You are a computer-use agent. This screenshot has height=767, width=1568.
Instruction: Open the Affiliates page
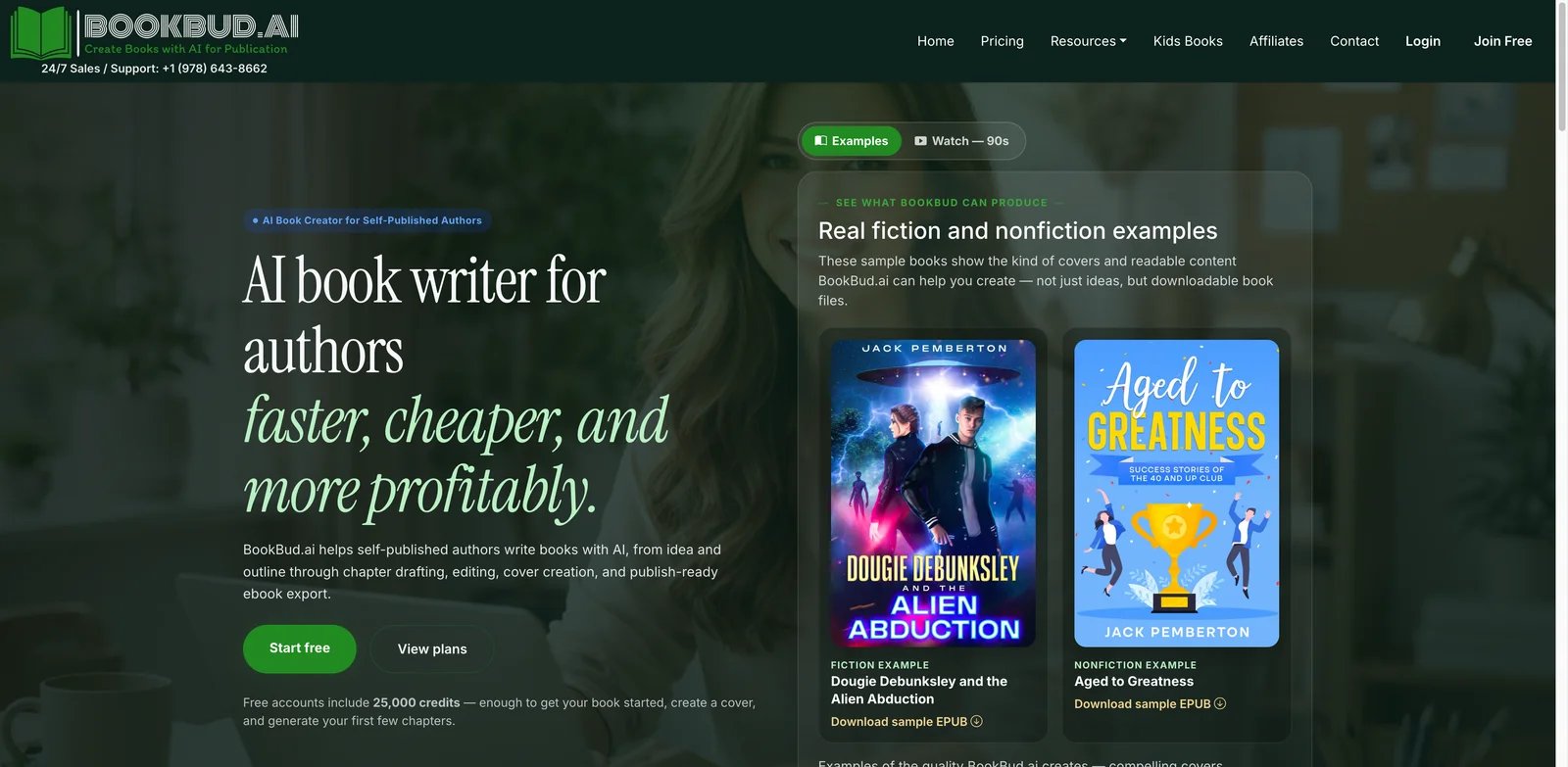pyautogui.click(x=1276, y=41)
